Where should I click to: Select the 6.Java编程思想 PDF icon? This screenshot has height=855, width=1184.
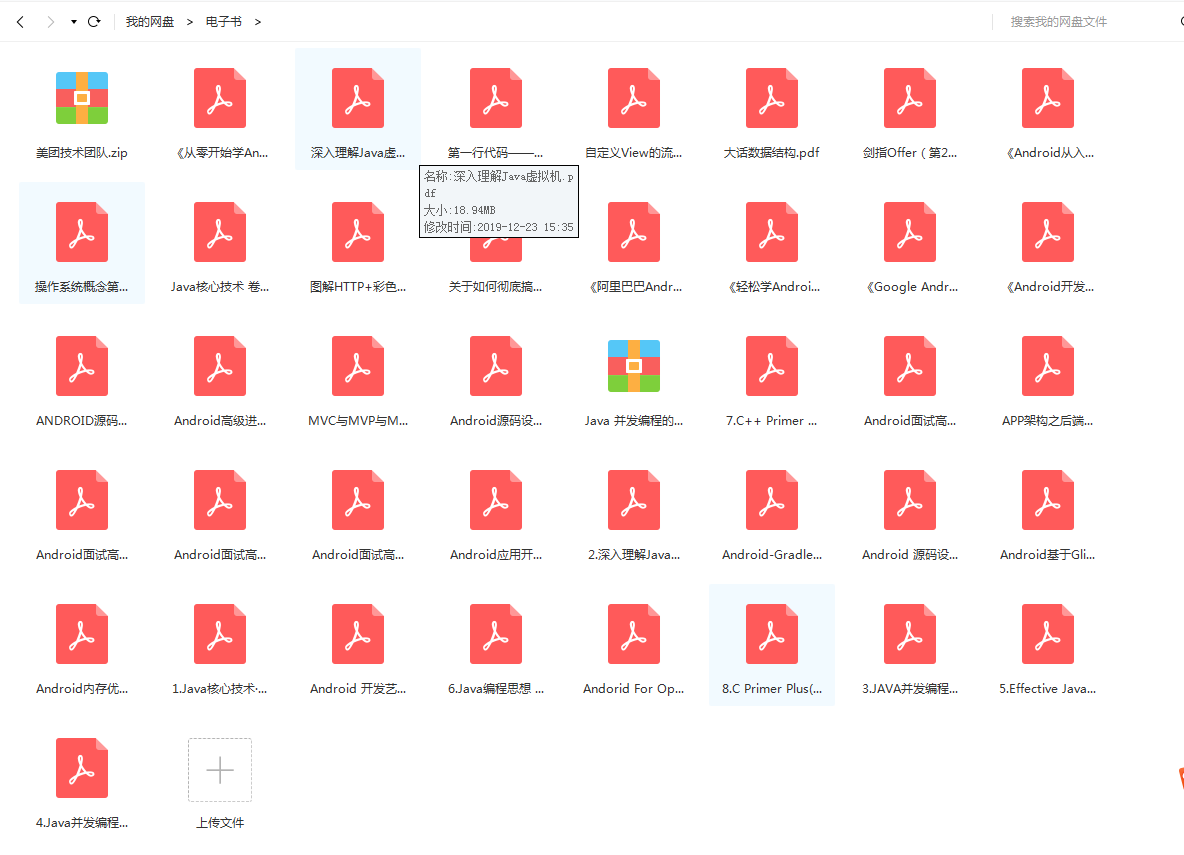coord(496,634)
